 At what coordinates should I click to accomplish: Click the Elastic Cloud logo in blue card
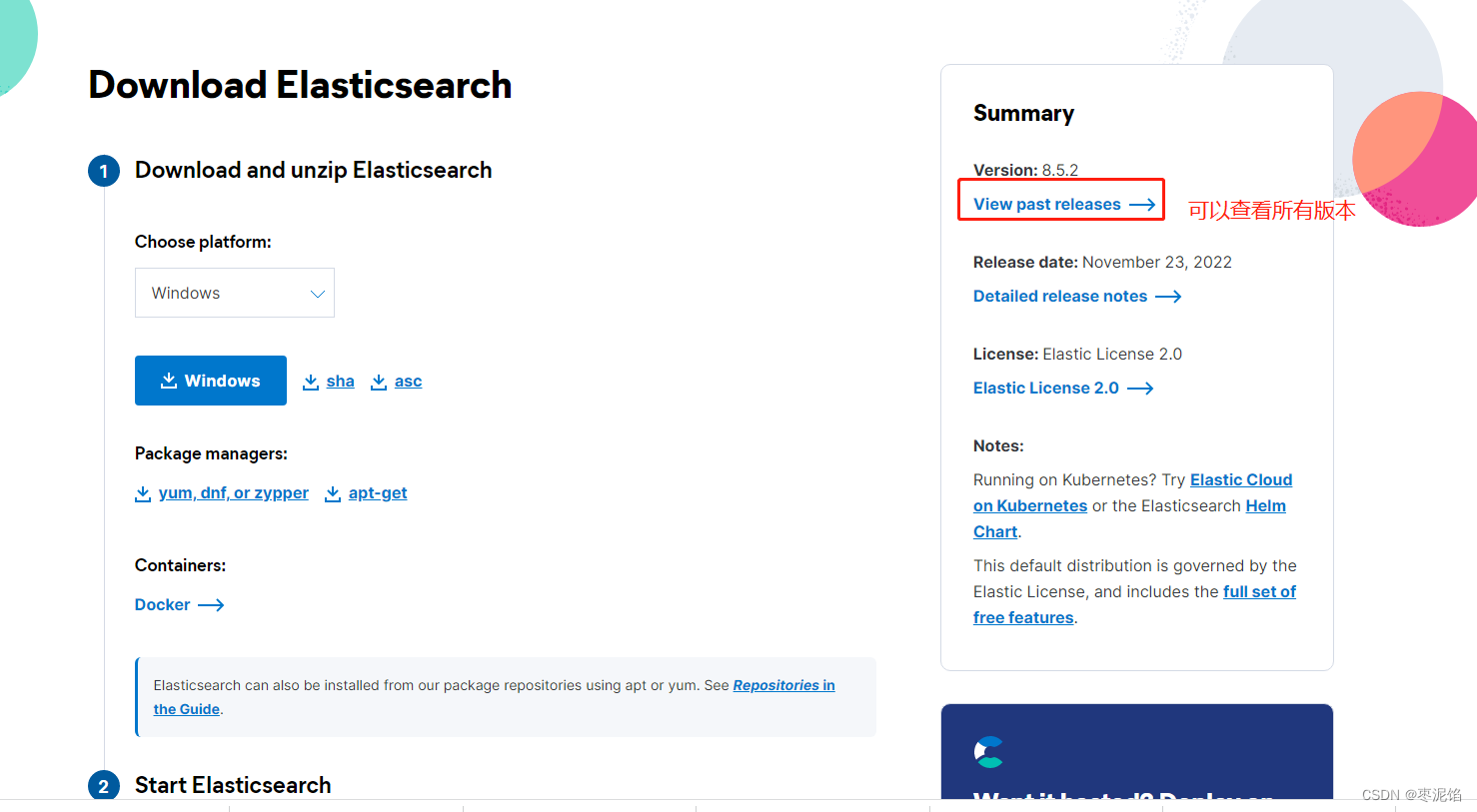989,752
